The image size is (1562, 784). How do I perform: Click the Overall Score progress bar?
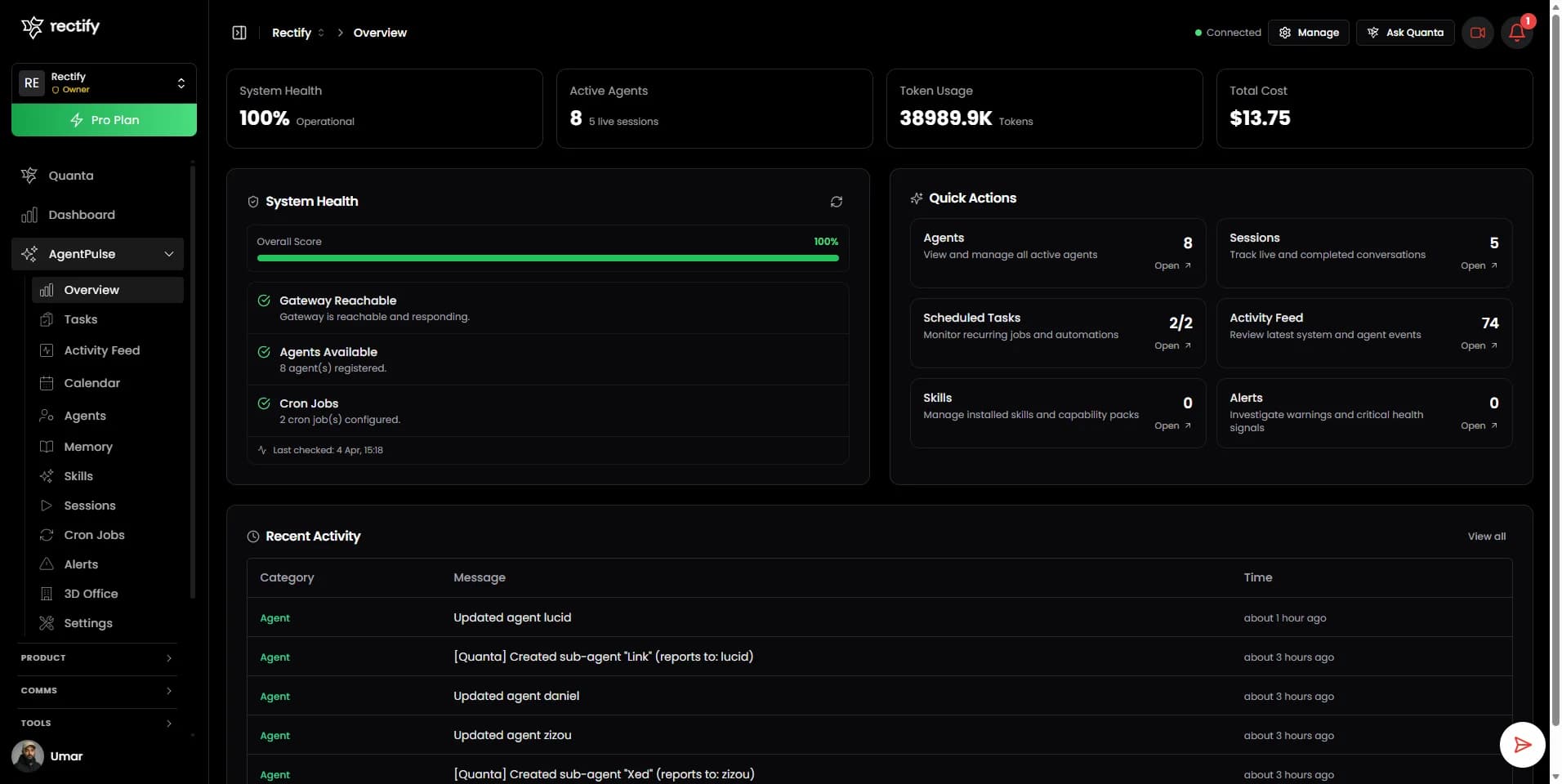click(x=547, y=258)
